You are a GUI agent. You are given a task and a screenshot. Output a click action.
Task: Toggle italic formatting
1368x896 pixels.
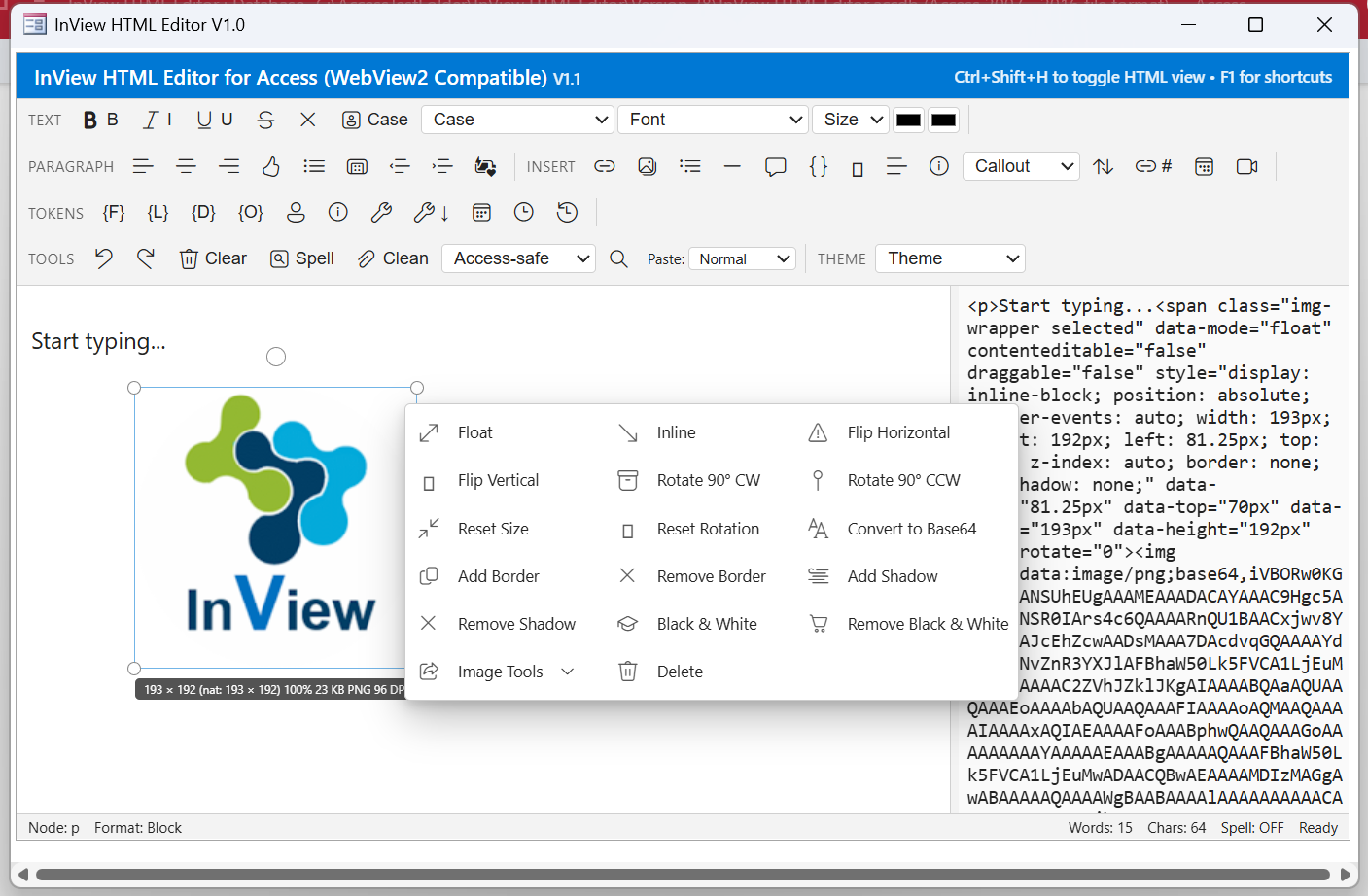pos(158,120)
